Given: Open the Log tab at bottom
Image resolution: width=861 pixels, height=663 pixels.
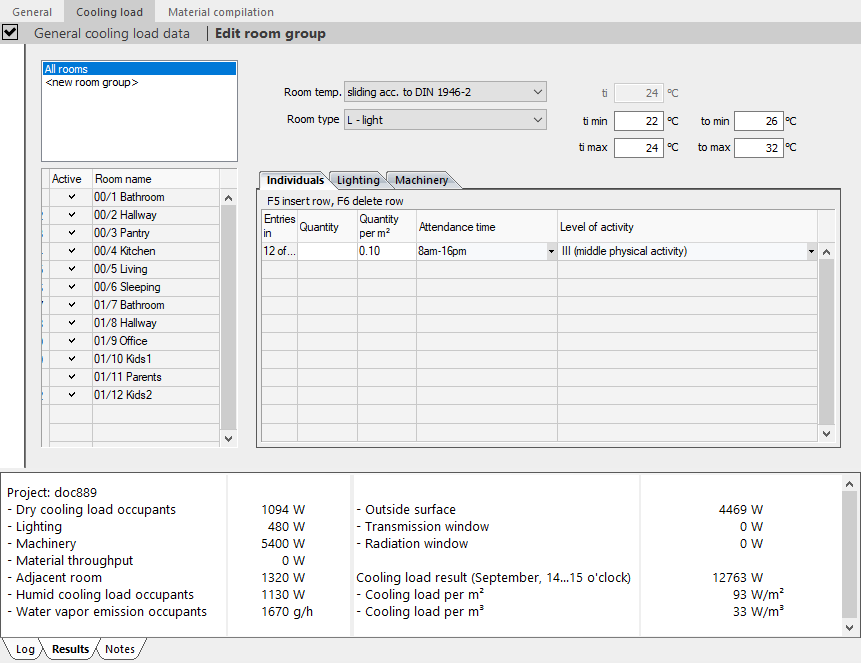Looking at the screenshot, I should (x=25, y=649).
